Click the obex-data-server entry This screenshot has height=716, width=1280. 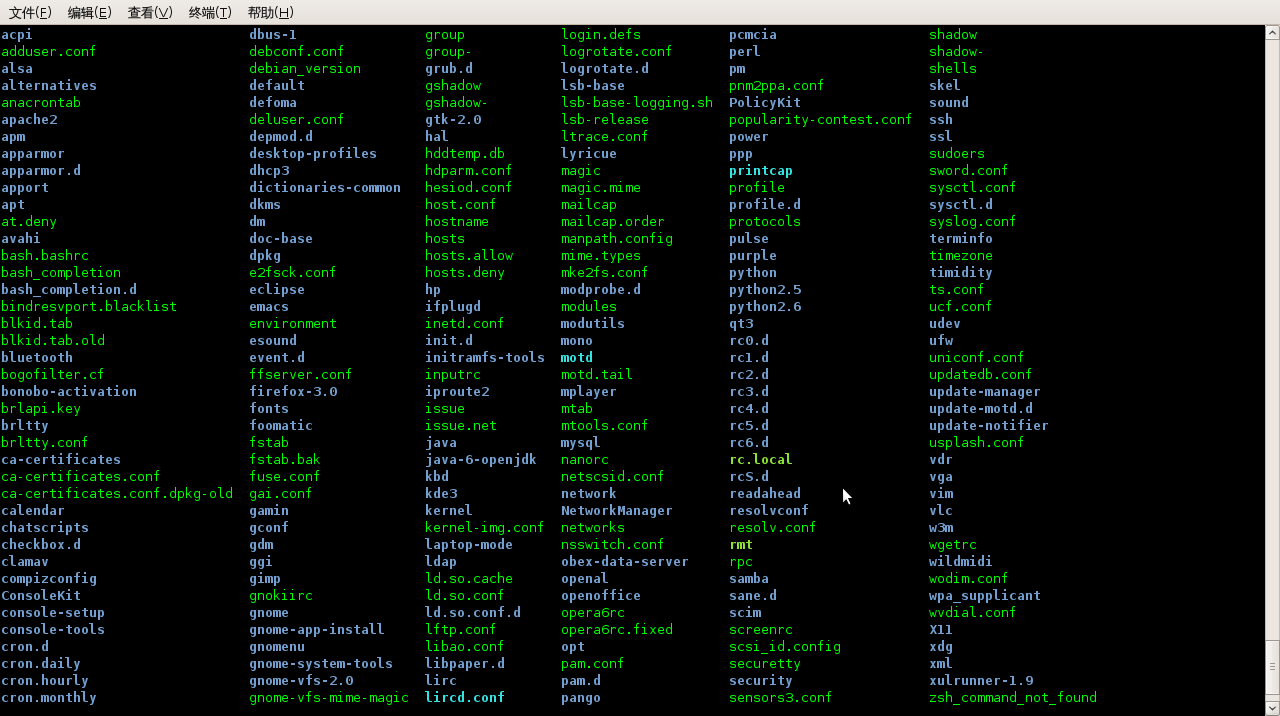point(625,561)
